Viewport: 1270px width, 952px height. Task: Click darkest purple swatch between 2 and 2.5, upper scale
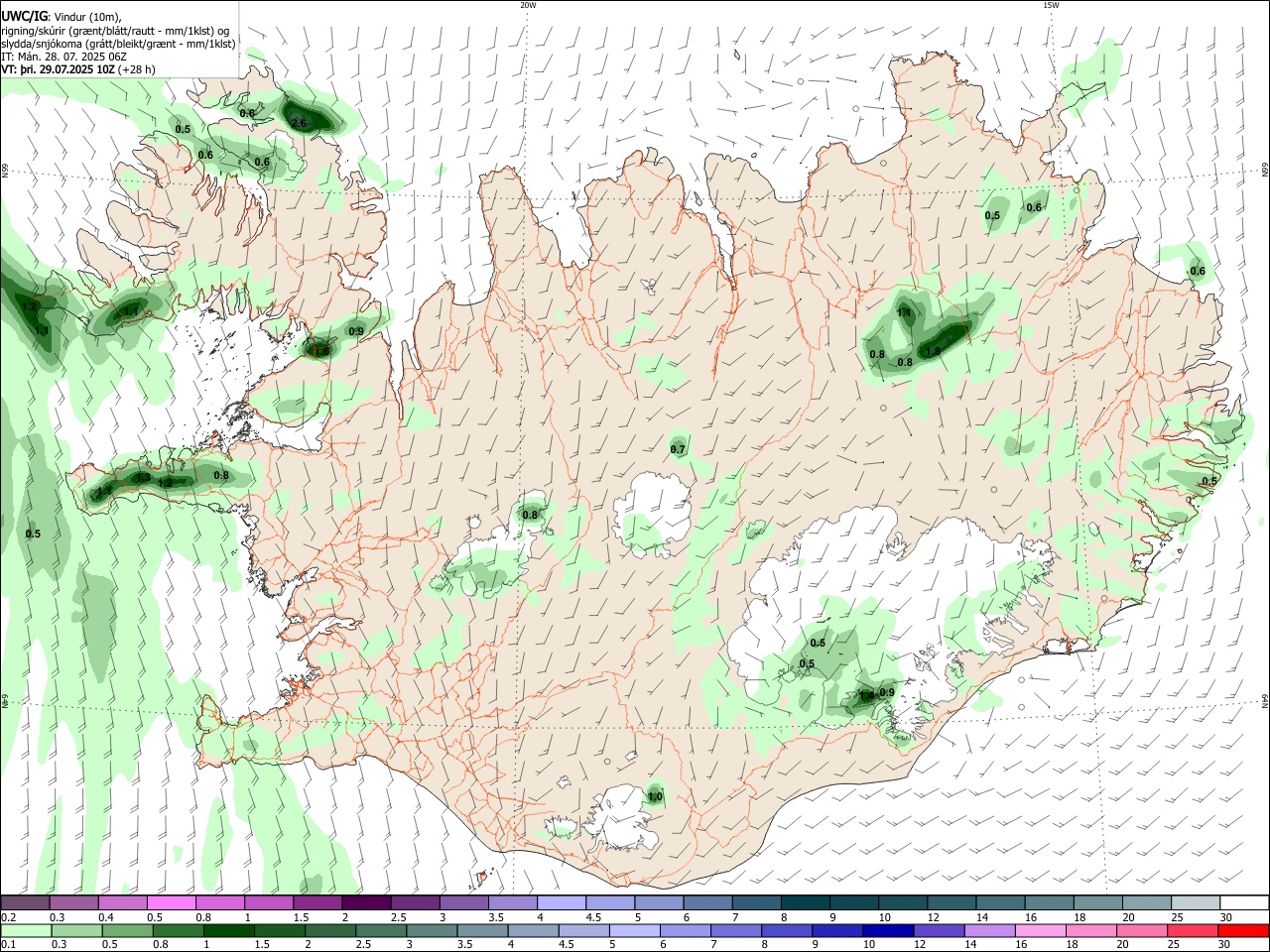tap(365, 903)
